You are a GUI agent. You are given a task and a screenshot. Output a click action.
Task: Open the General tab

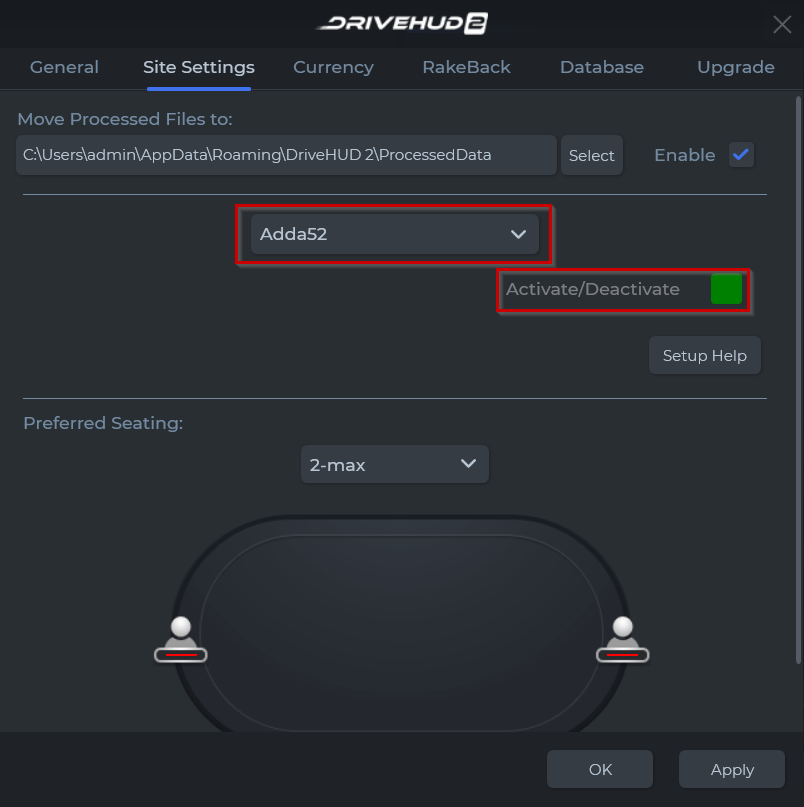point(64,67)
